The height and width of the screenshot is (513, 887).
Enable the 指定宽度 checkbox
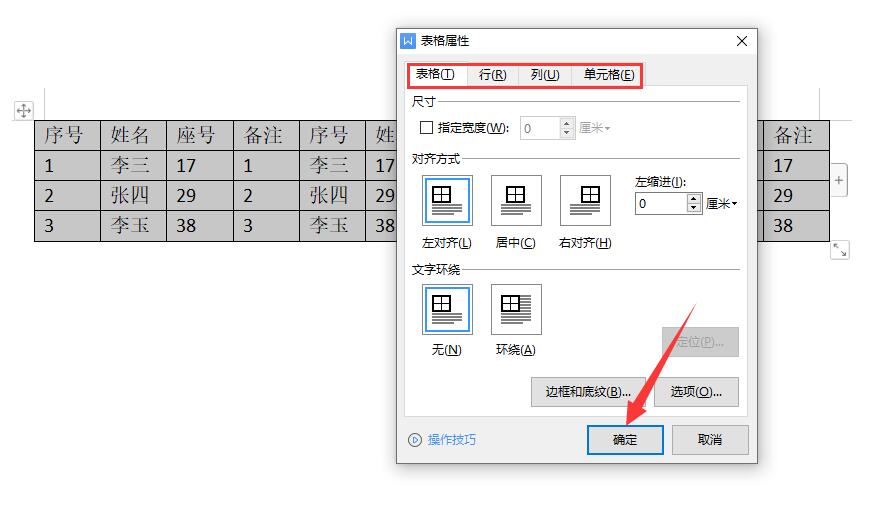pos(426,128)
